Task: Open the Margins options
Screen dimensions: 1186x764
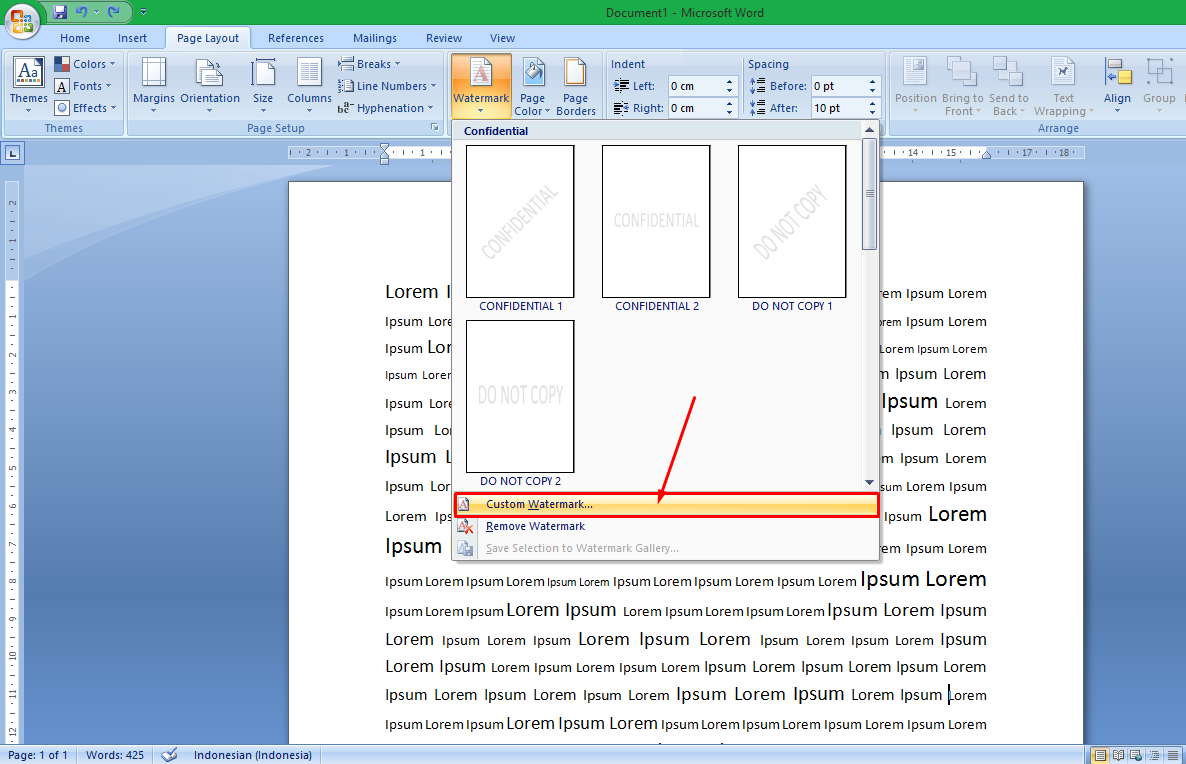Action: (154, 85)
